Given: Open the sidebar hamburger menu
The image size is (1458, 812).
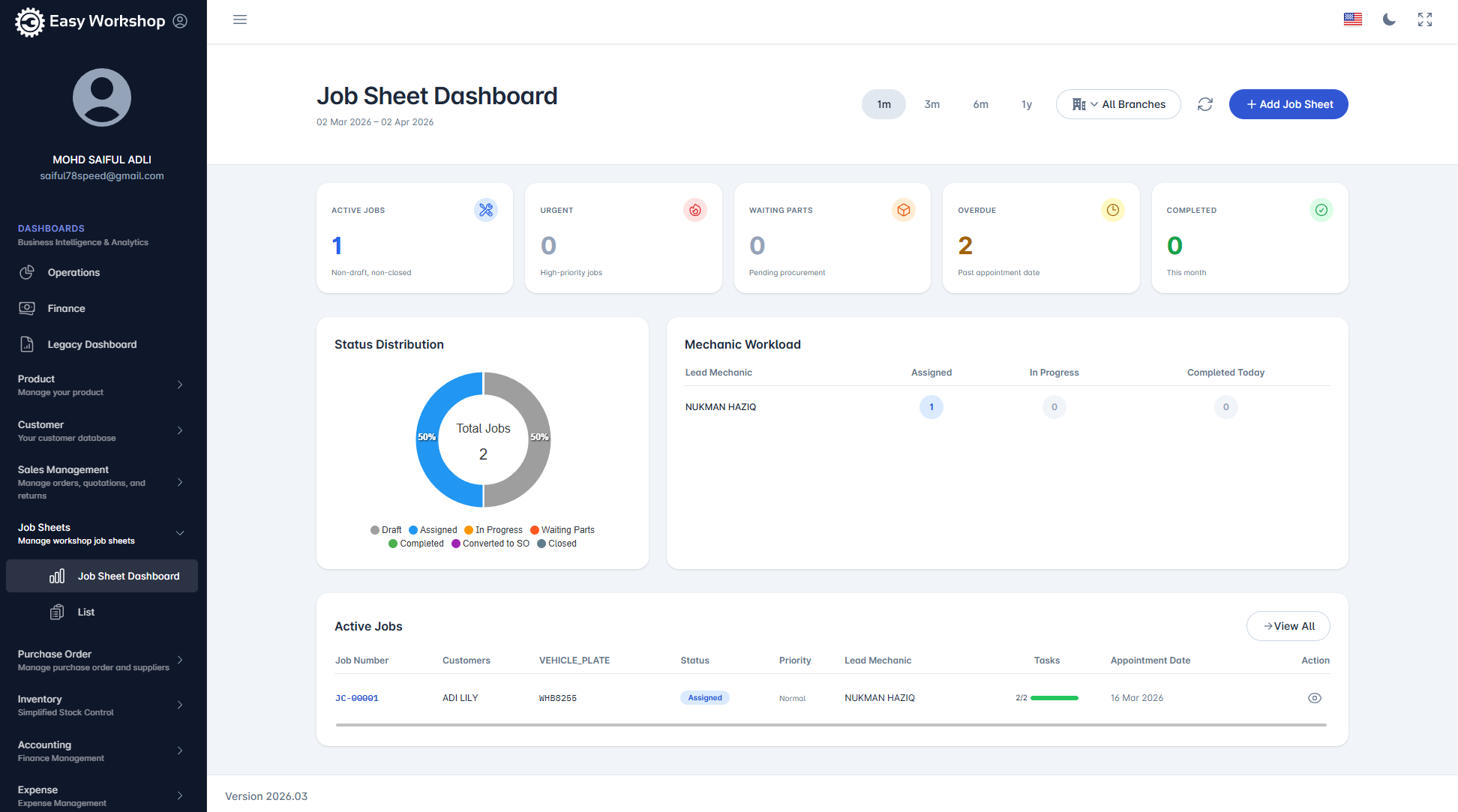Looking at the screenshot, I should (240, 19).
